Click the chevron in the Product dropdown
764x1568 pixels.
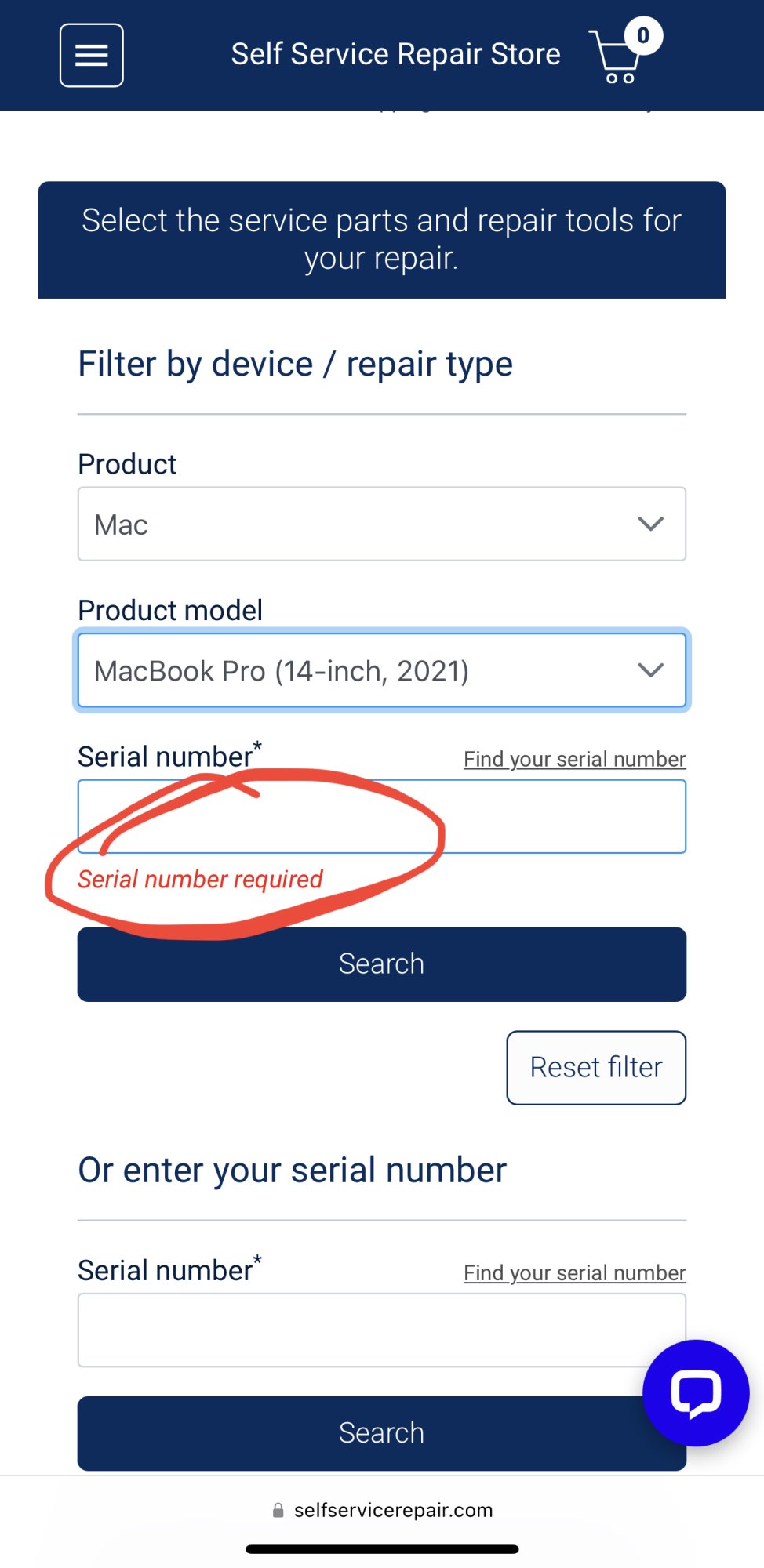pyautogui.click(x=650, y=524)
